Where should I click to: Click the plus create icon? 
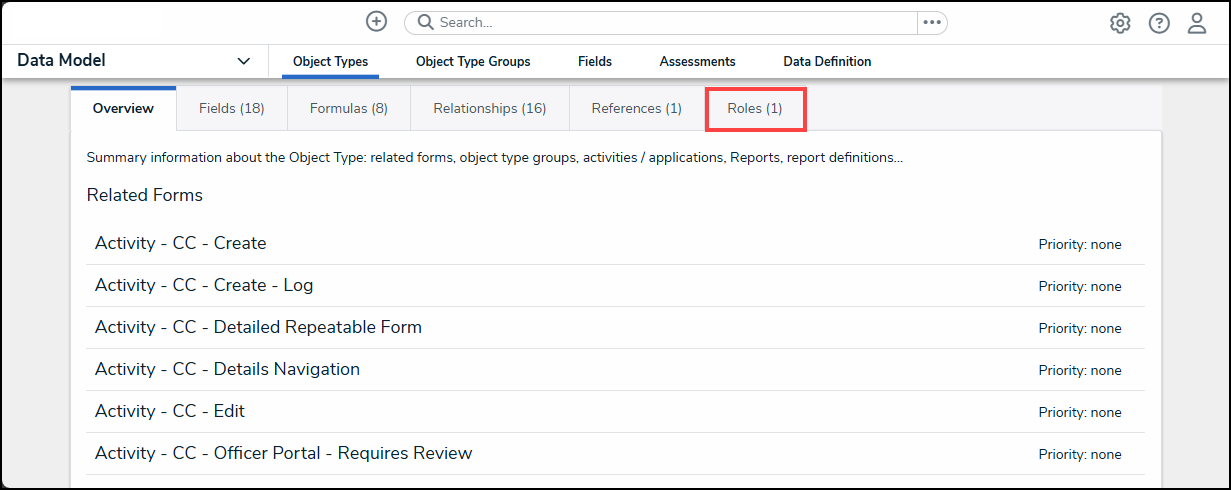point(376,21)
